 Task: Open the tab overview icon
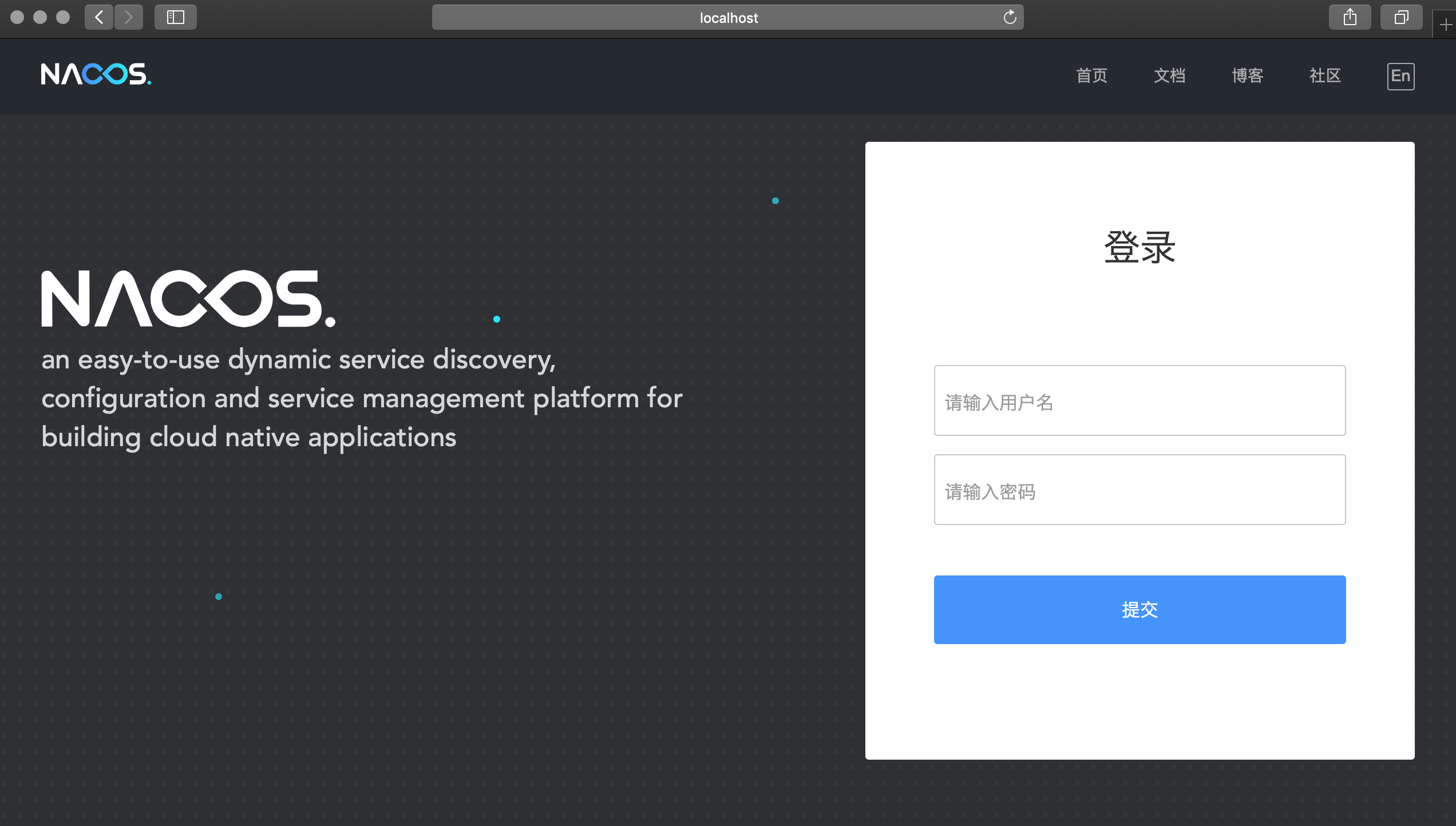click(x=1401, y=17)
